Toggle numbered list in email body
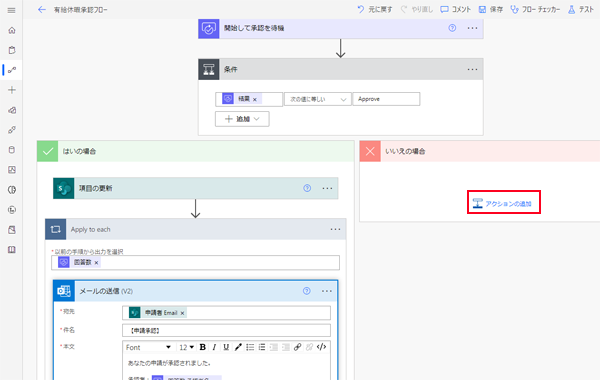 [x=262, y=347]
